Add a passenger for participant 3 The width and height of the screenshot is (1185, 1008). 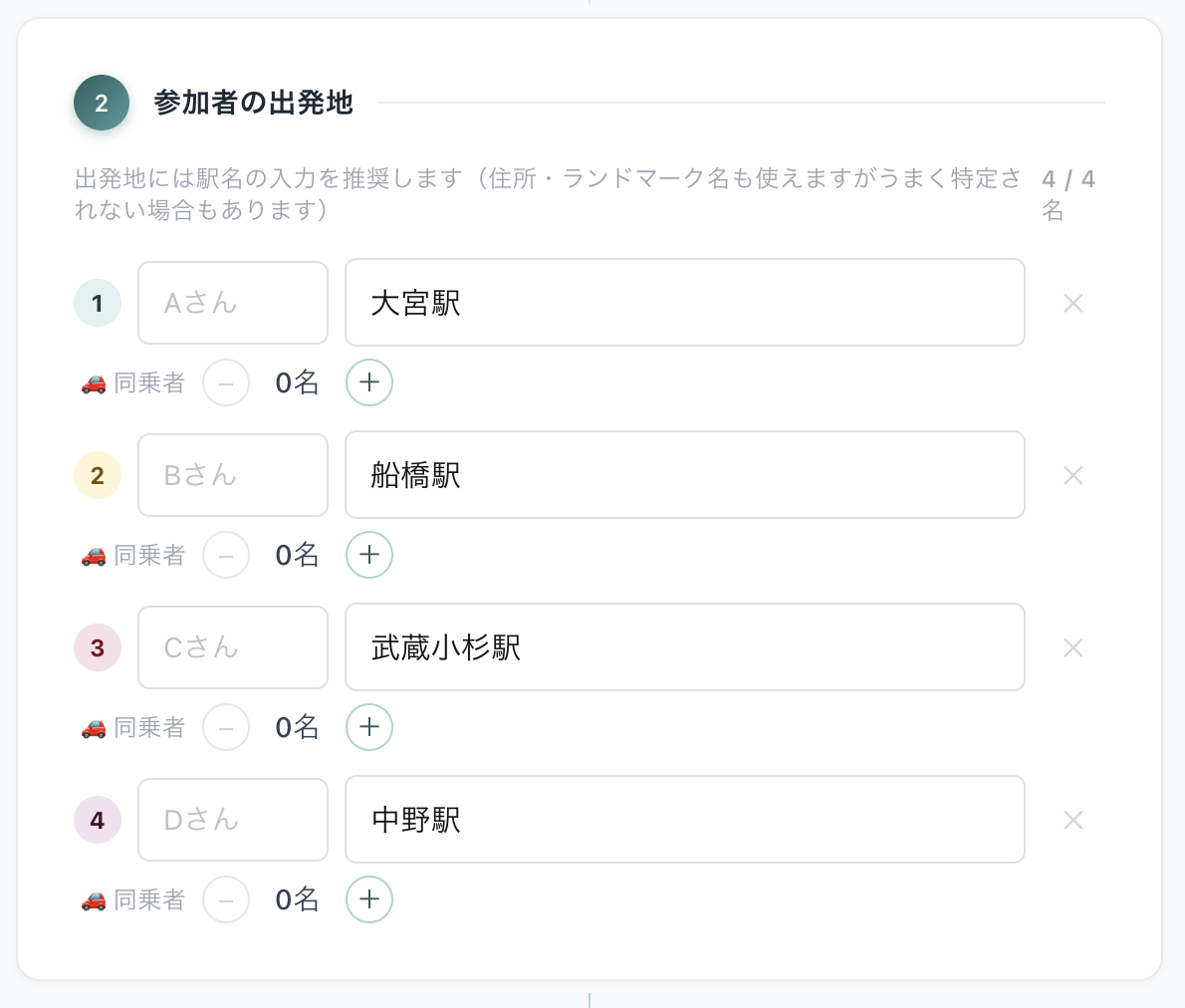click(369, 727)
